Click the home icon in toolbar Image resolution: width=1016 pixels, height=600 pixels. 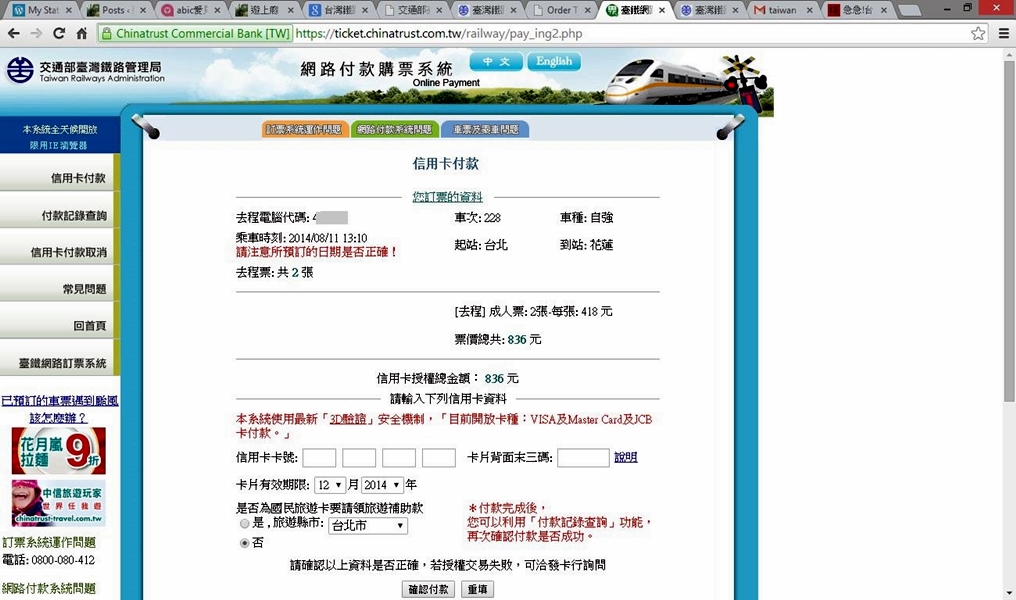(82, 33)
